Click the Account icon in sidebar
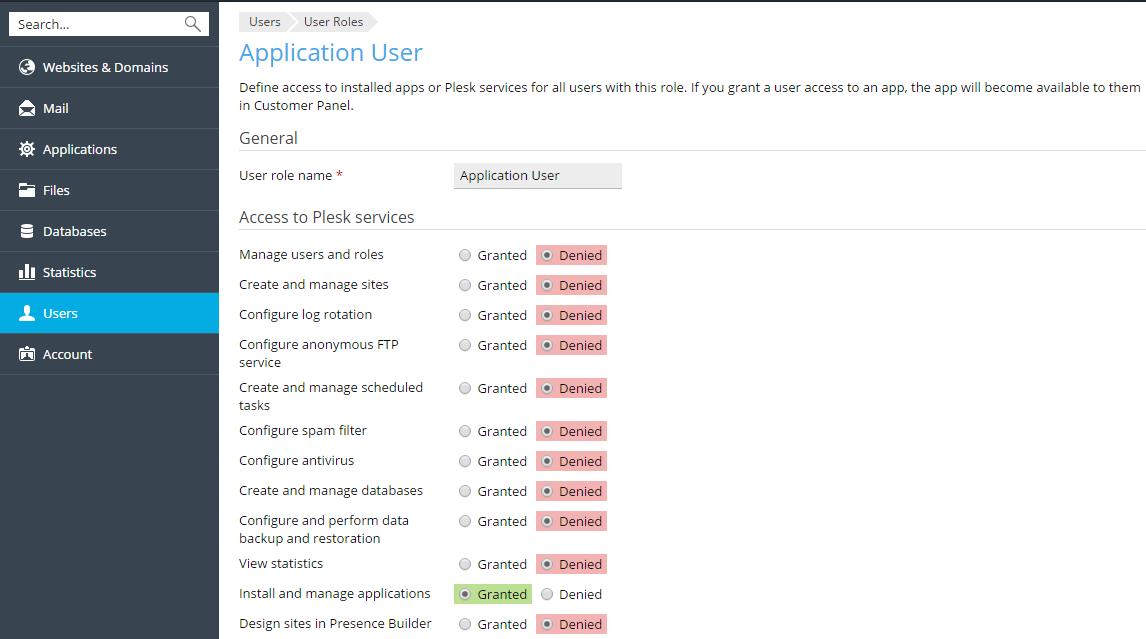This screenshot has width=1146, height=639. 27,354
